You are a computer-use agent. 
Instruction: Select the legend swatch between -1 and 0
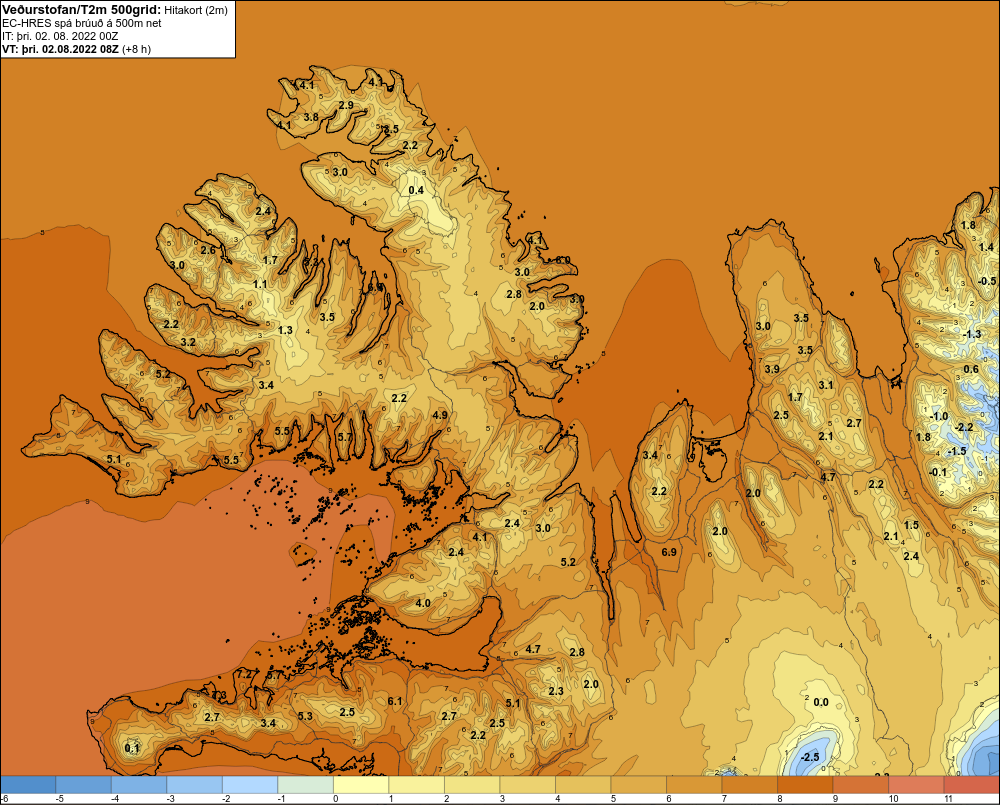tap(305, 785)
